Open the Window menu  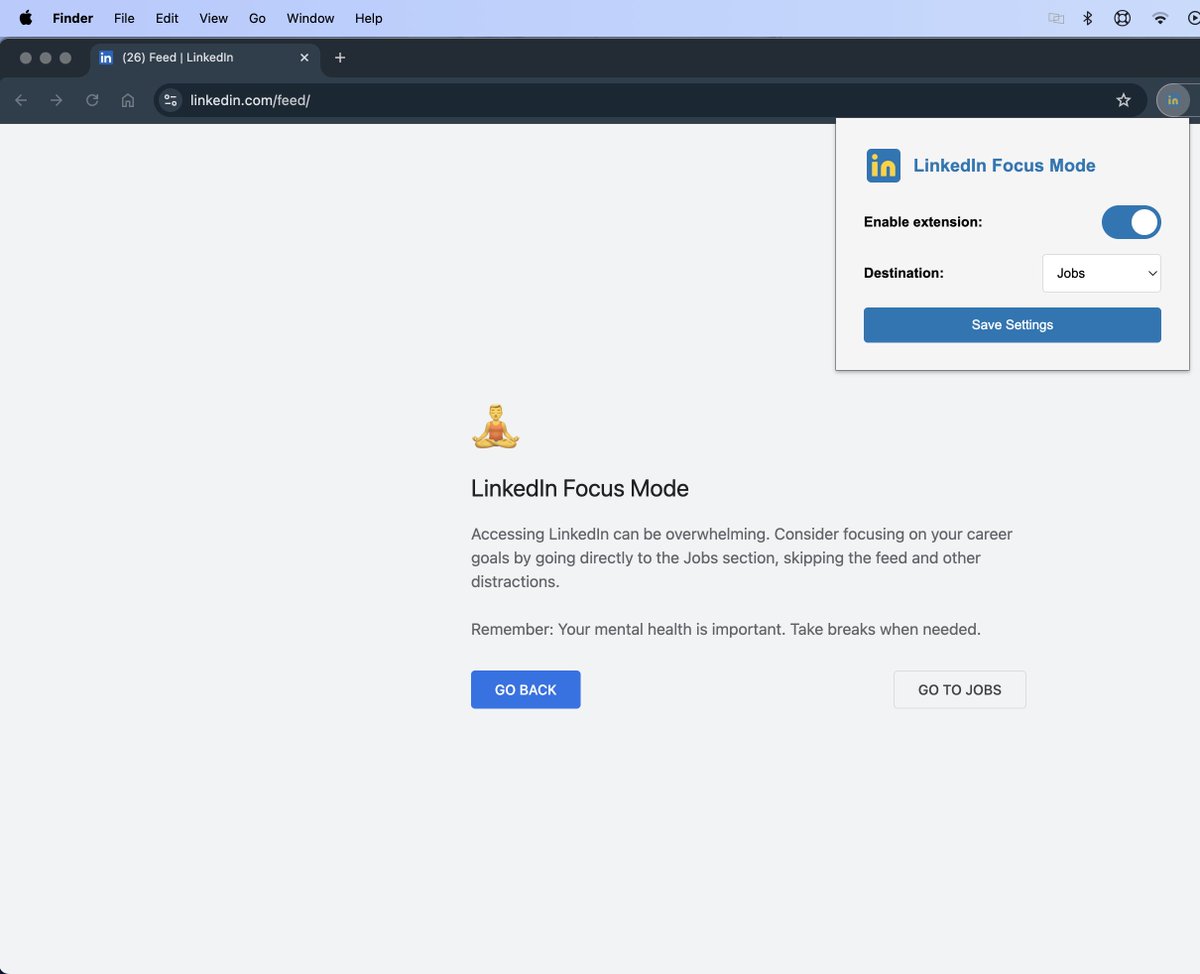pos(311,18)
